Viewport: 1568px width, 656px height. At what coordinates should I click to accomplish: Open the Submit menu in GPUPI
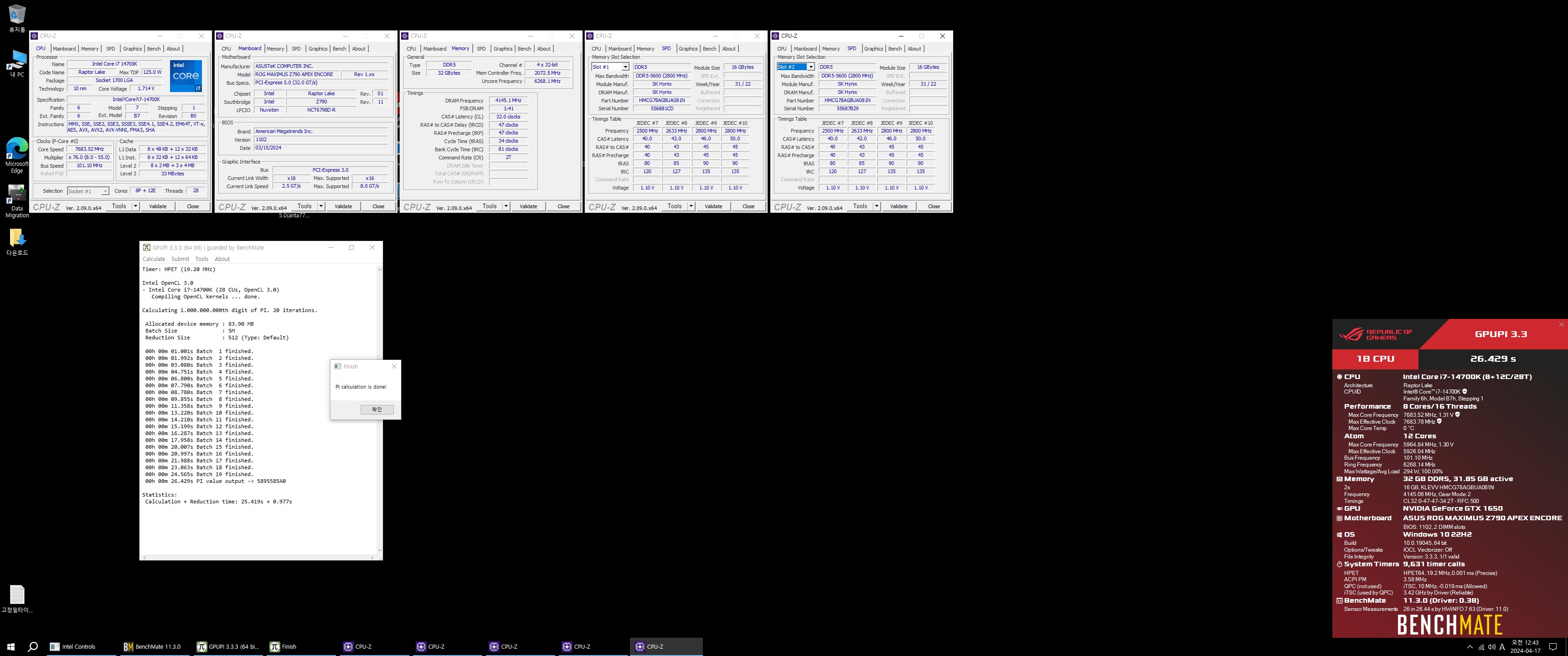(x=180, y=259)
